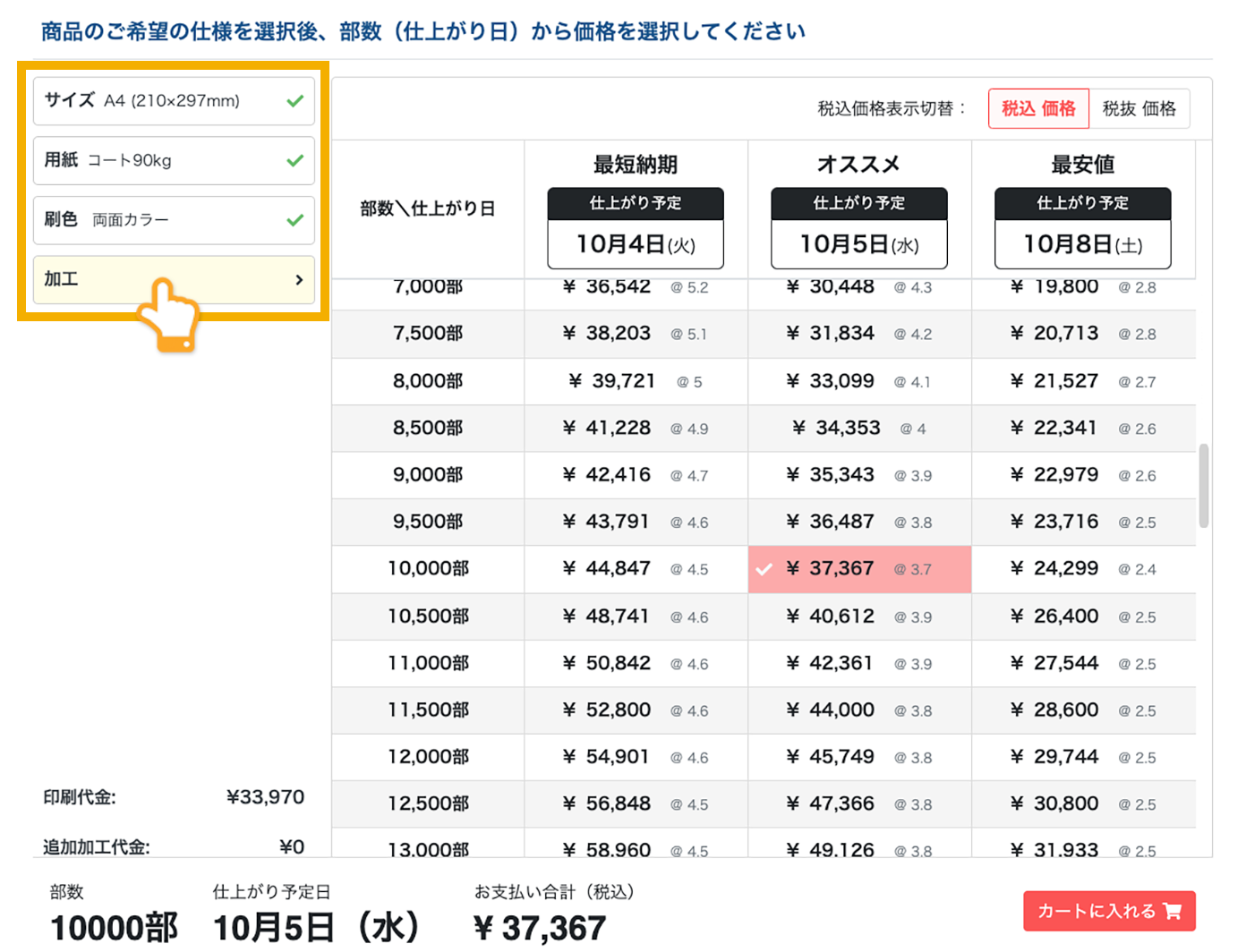The width and height of the screenshot is (1246, 952).
Task: Click the green checkmark on 用紙 row
Action: click(295, 160)
